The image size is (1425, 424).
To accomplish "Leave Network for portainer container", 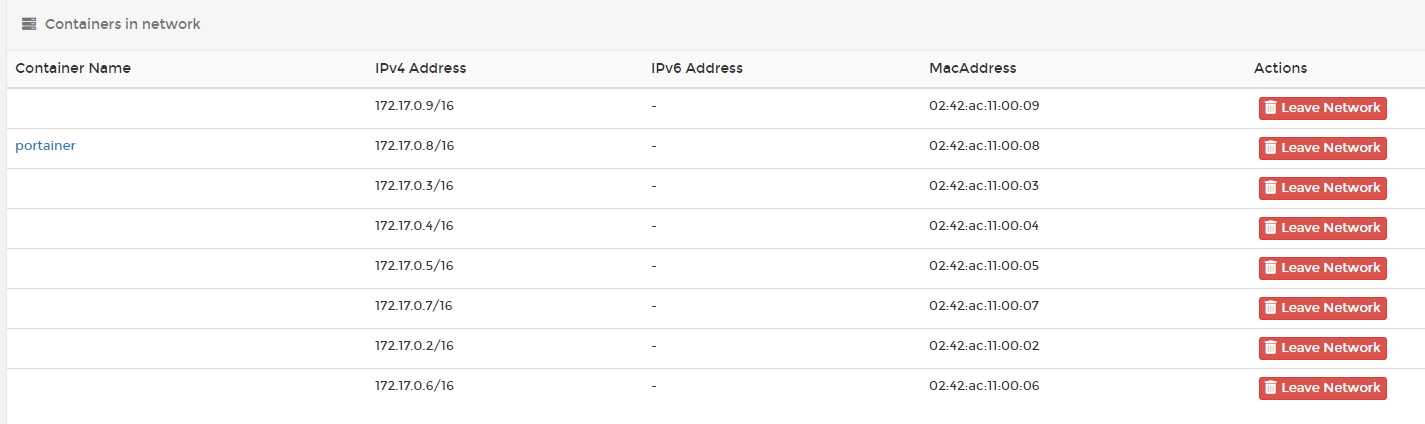I will click(1322, 148).
